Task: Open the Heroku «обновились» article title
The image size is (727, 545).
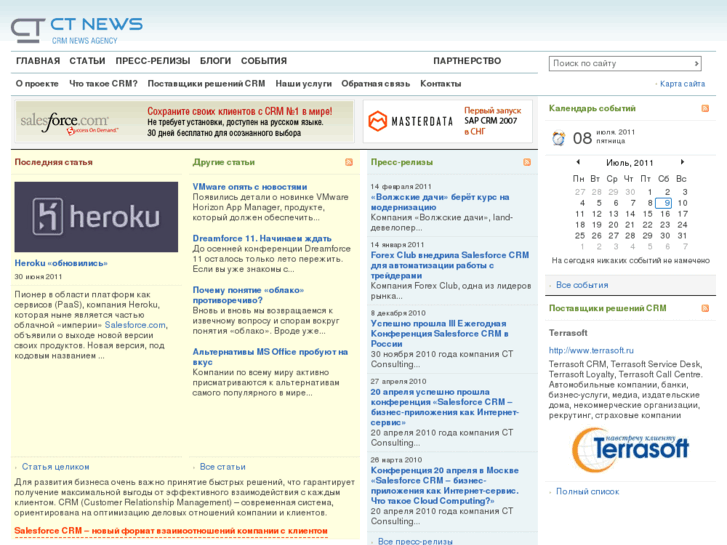Action: pos(61,263)
